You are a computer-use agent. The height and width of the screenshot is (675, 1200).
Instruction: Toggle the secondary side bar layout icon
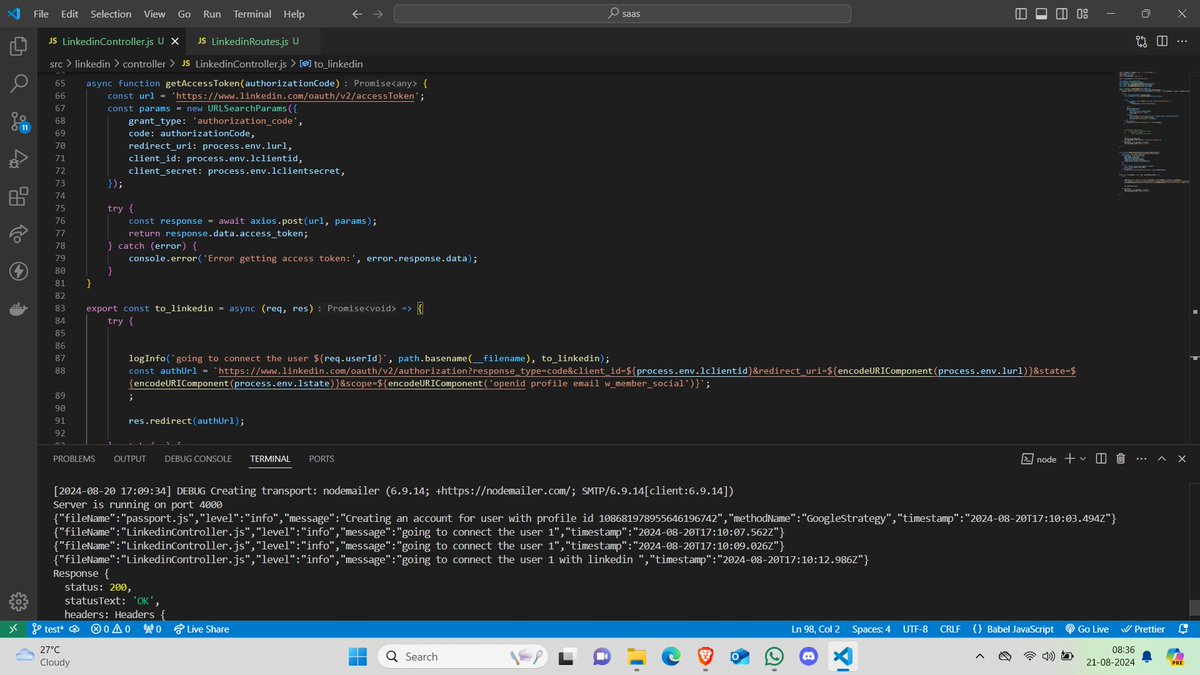click(x=1062, y=14)
